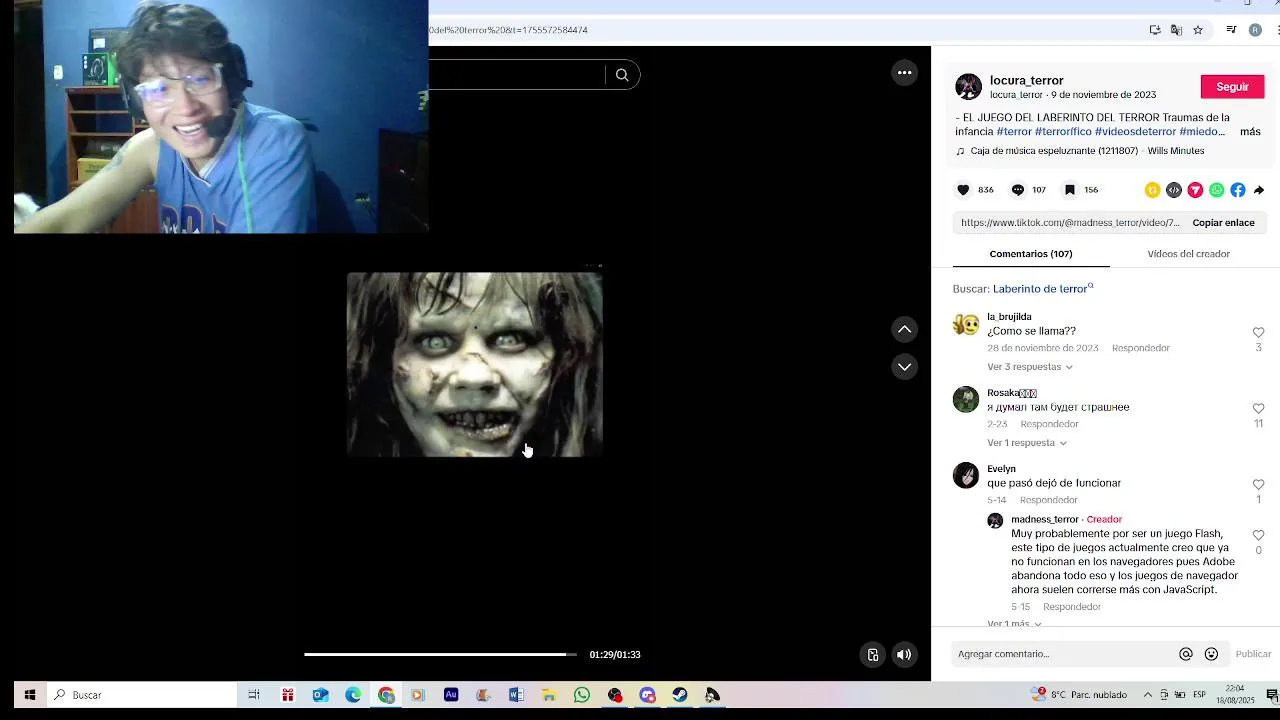Share the video on Facebook
The width and height of the screenshot is (1280, 720).
coord(1238,190)
